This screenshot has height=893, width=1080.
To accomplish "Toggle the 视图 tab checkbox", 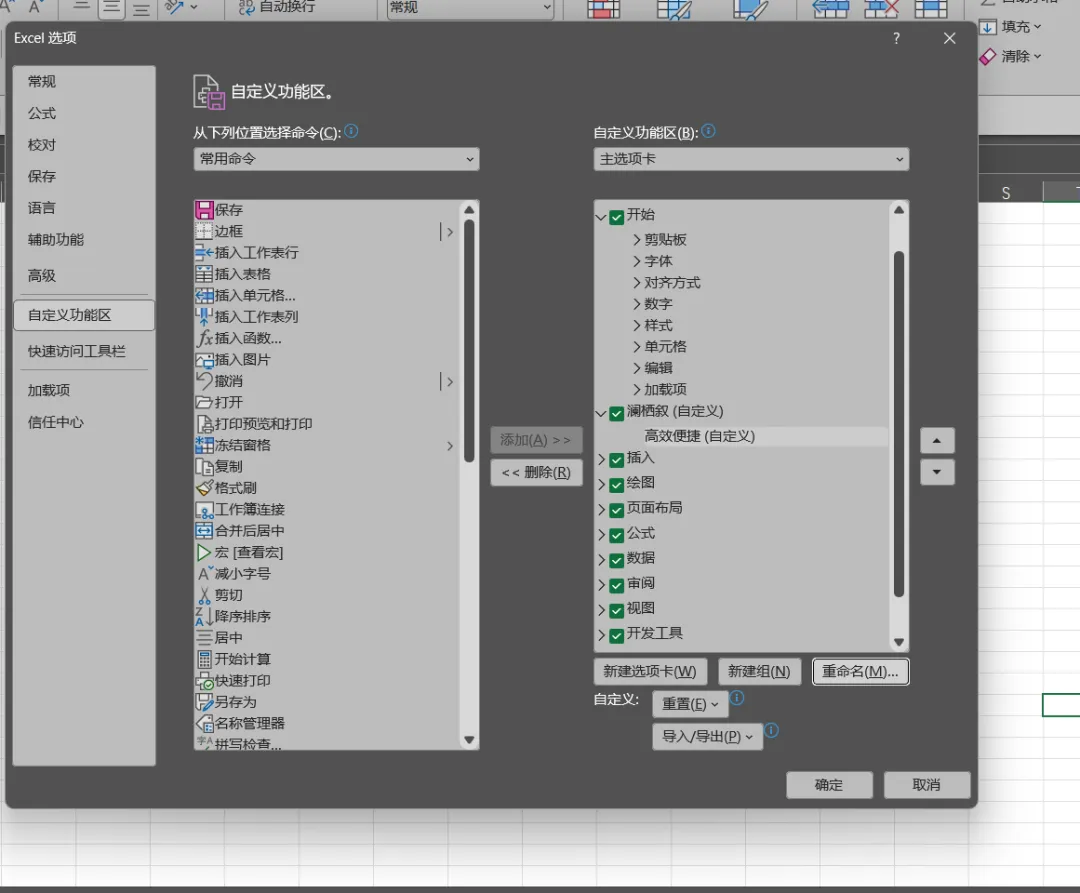I will pos(616,610).
